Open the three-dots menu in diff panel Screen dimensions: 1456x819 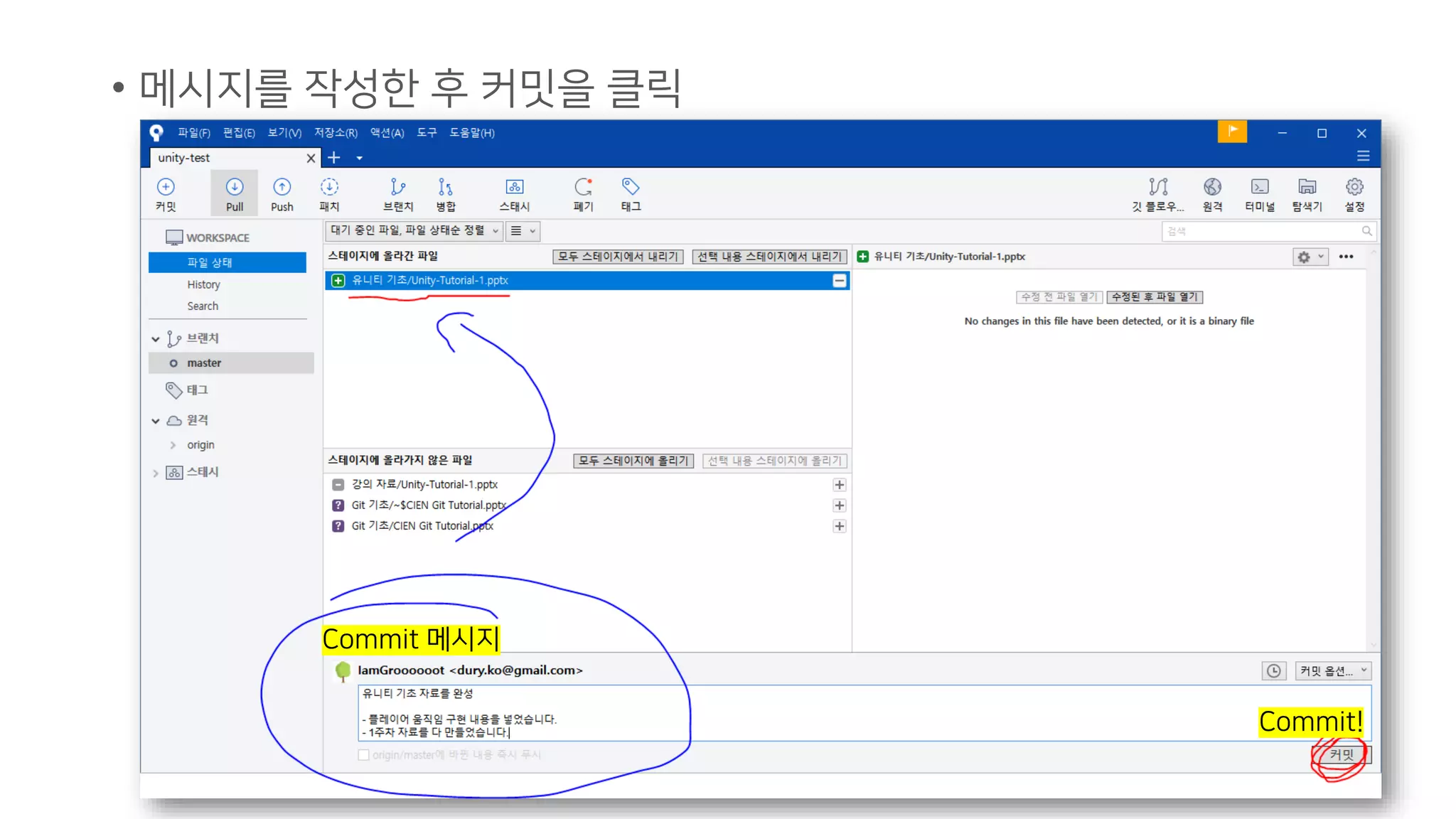click(1346, 257)
